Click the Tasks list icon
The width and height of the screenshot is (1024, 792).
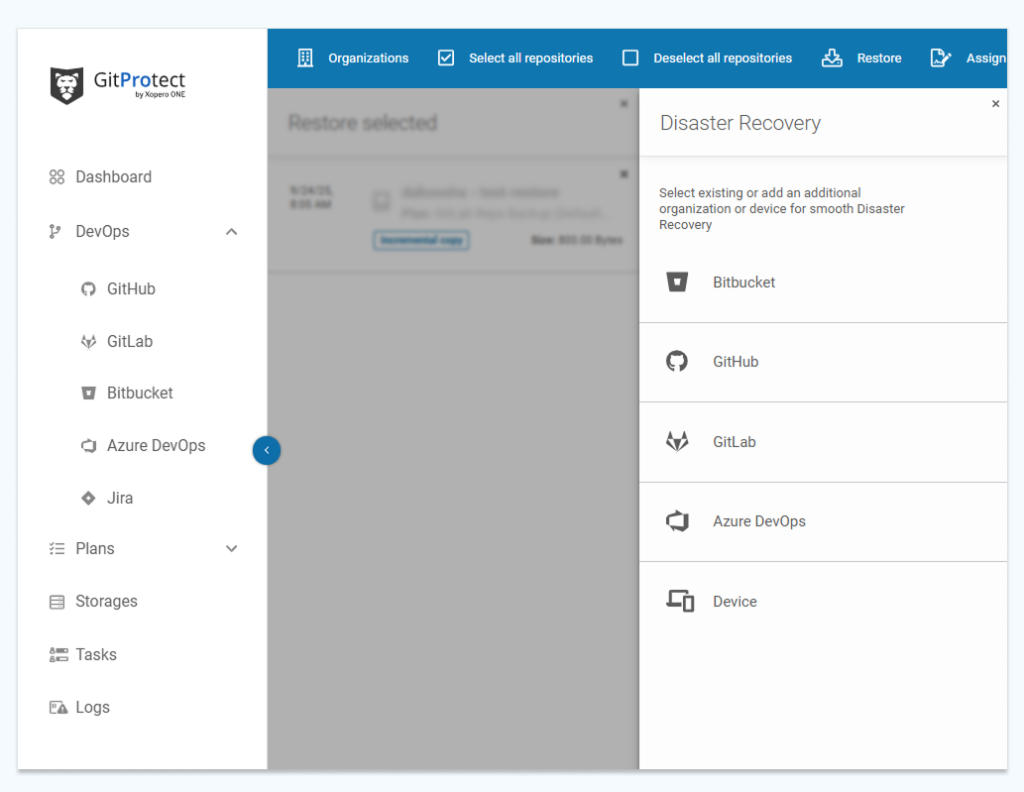[x=58, y=654]
